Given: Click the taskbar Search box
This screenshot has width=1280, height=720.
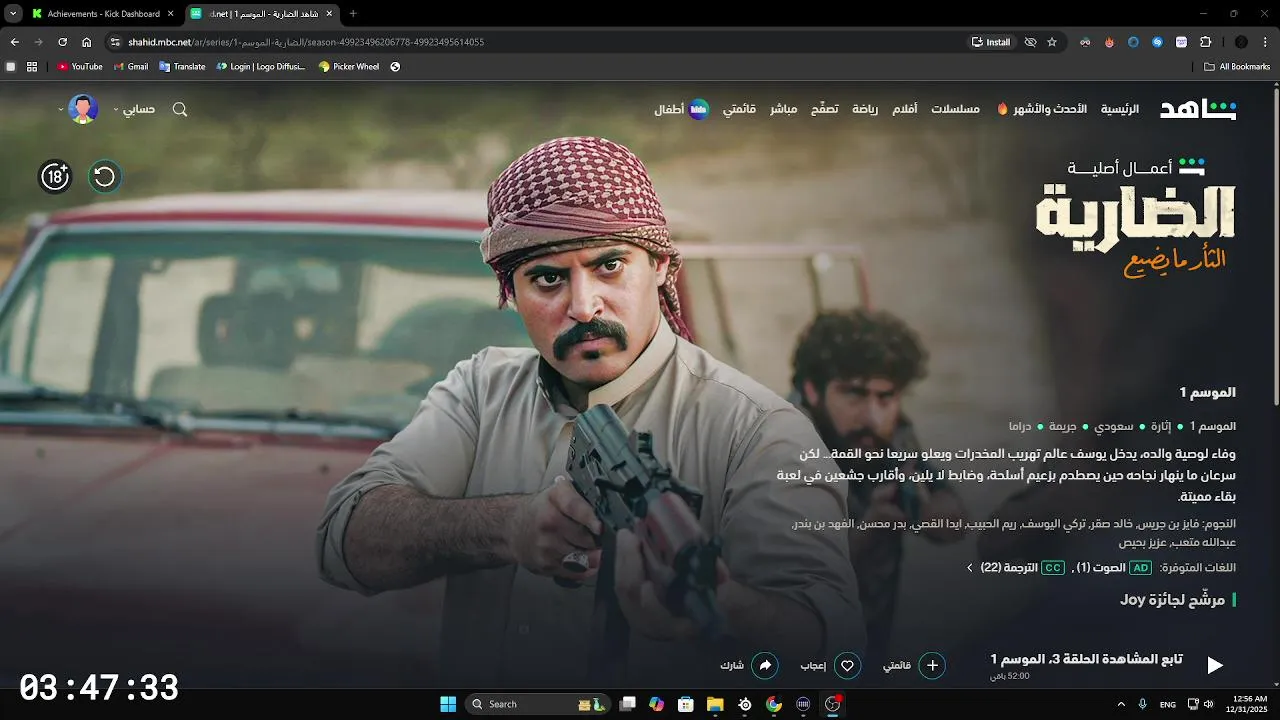Looking at the screenshot, I should click(x=538, y=704).
